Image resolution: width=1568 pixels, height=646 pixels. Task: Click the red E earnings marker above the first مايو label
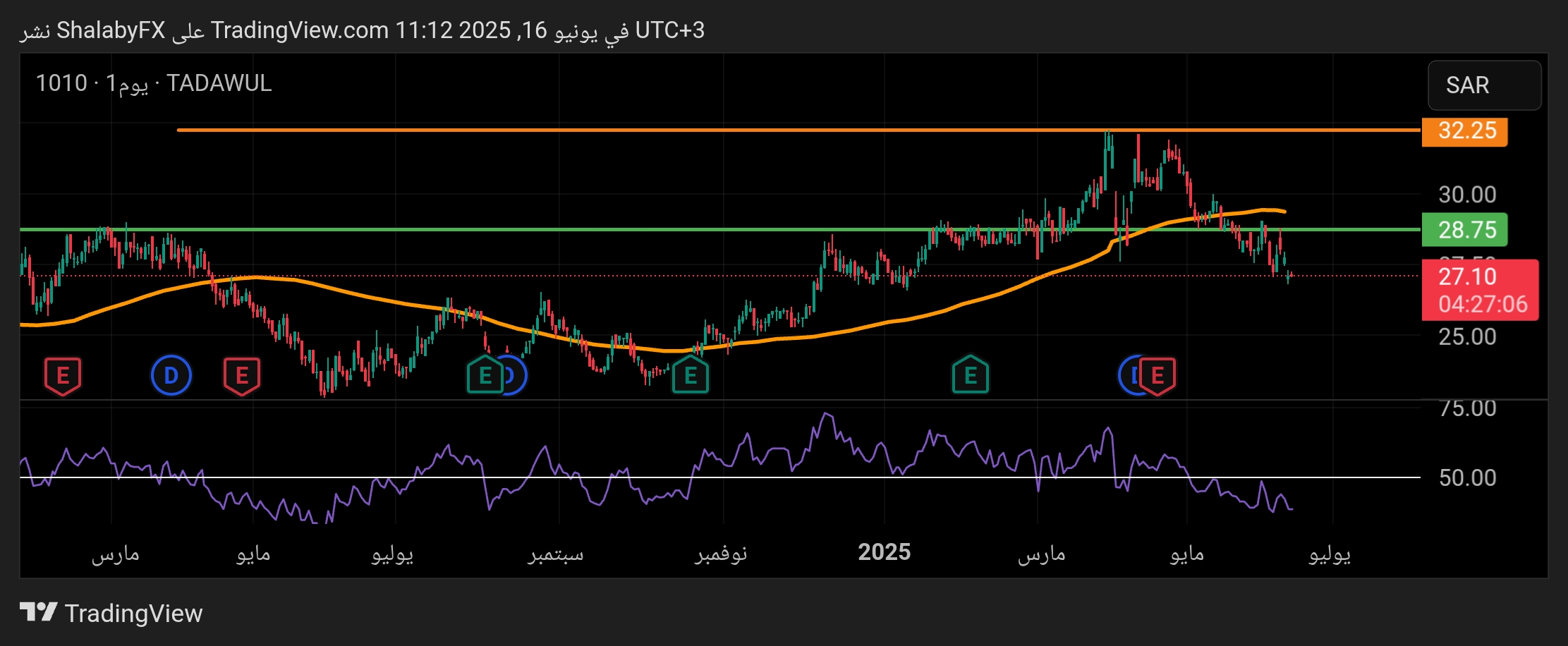coord(242,376)
